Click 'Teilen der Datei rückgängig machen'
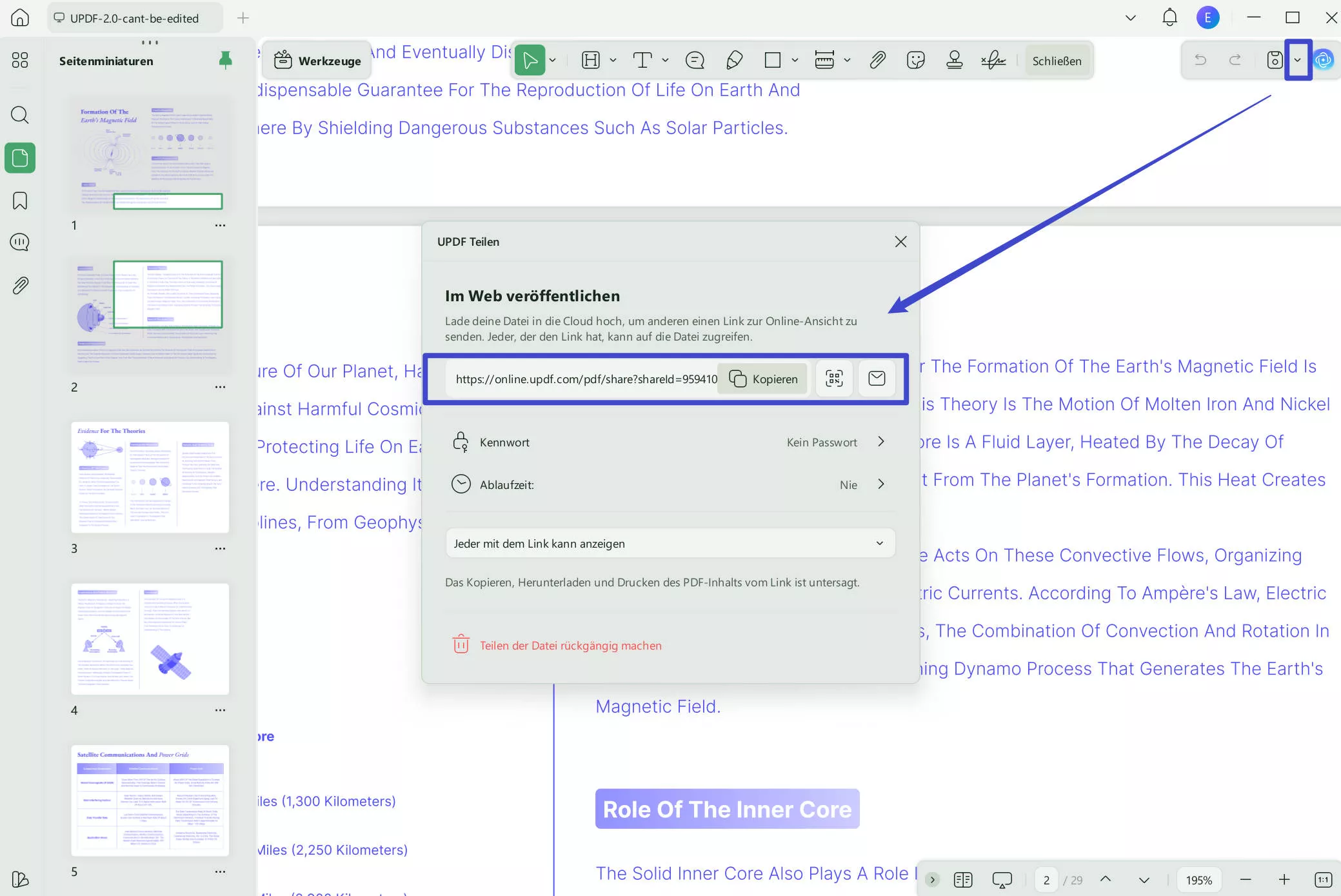 (570, 645)
